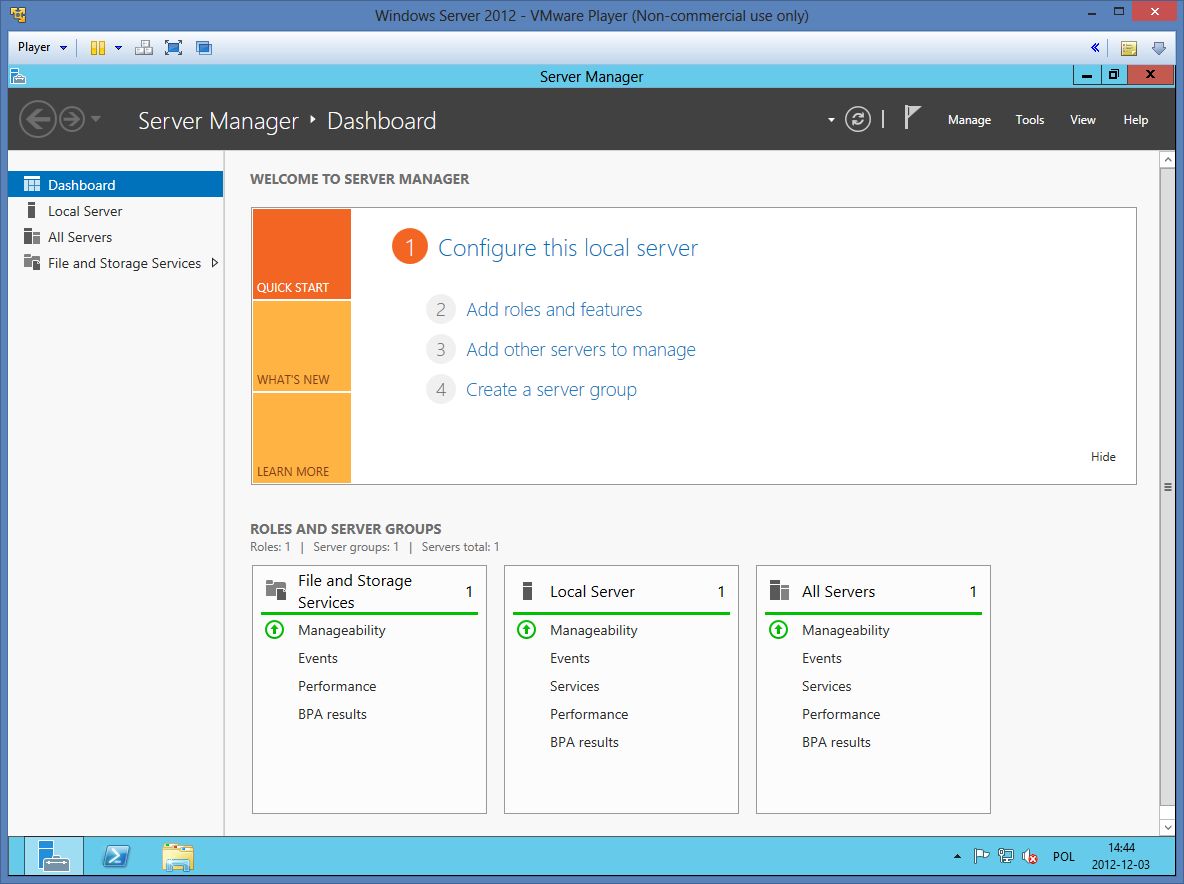Click BPA results in File and Storage Services tile
The image size is (1184, 884).
point(332,714)
